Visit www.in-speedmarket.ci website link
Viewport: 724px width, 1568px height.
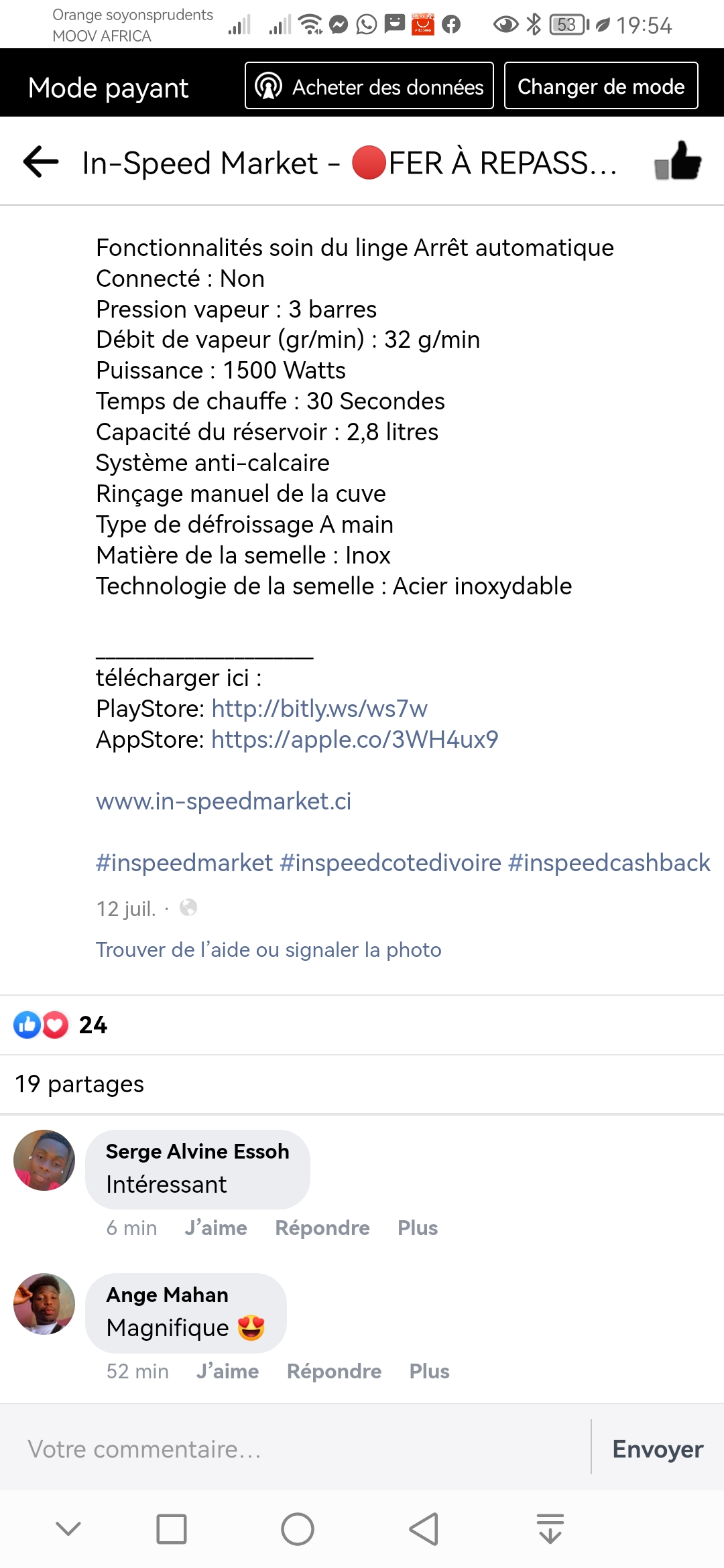tap(223, 801)
